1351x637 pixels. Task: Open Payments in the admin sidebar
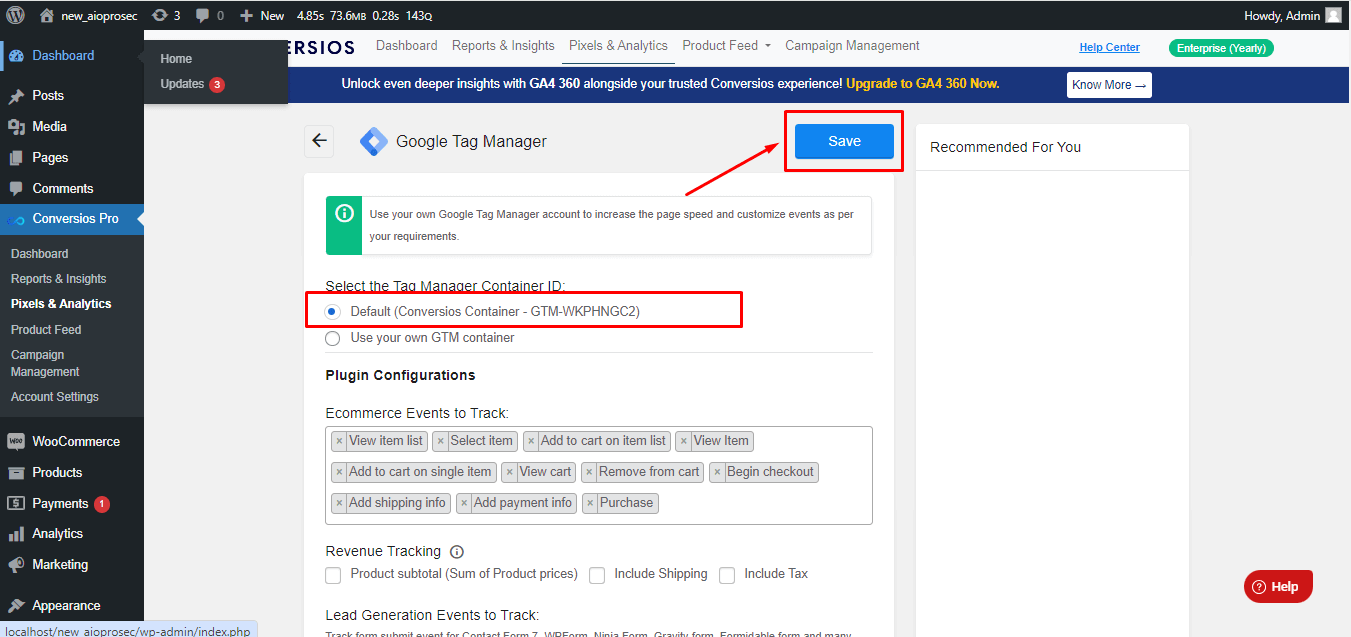point(72,504)
